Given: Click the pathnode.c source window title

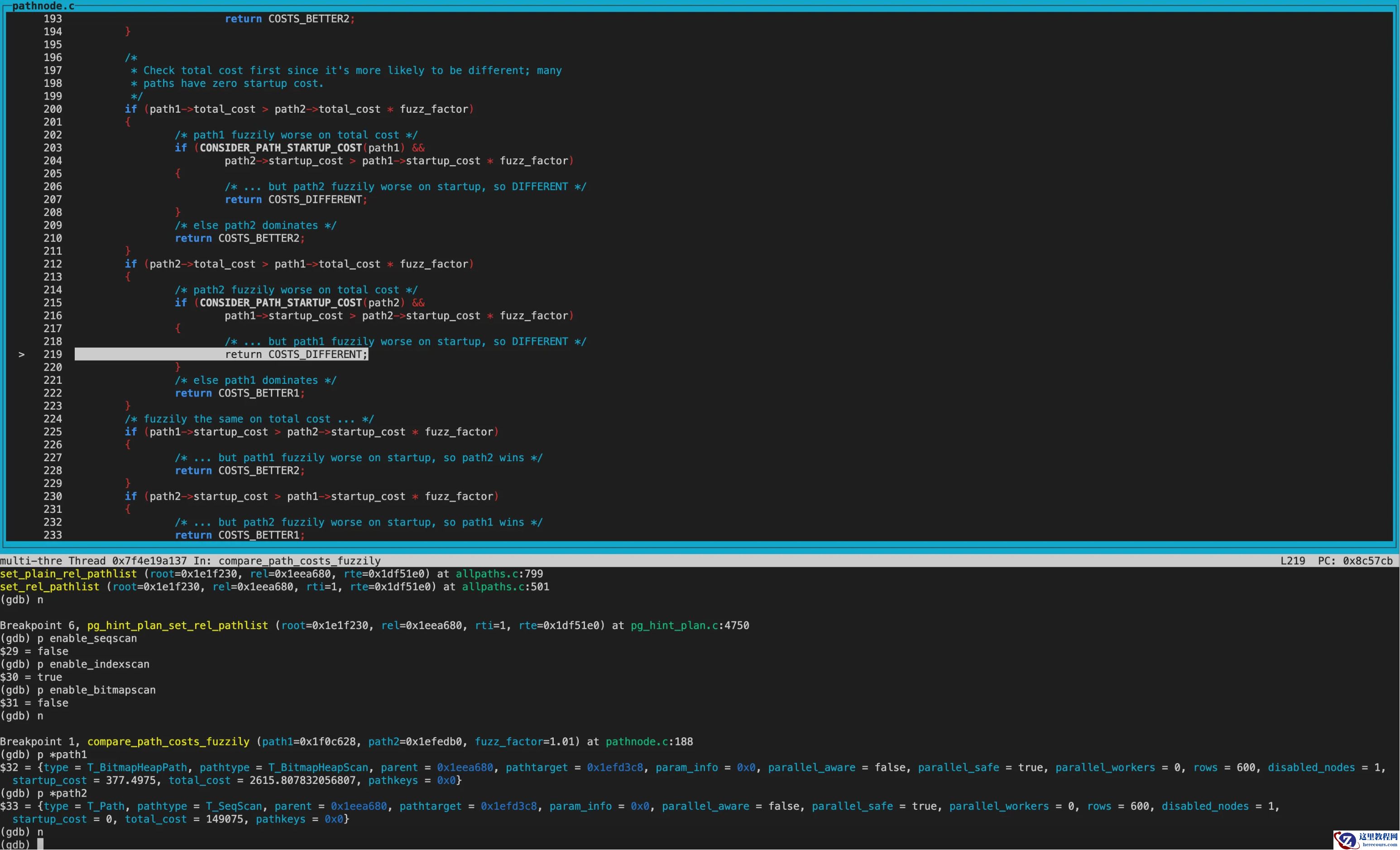Looking at the screenshot, I should (x=43, y=6).
